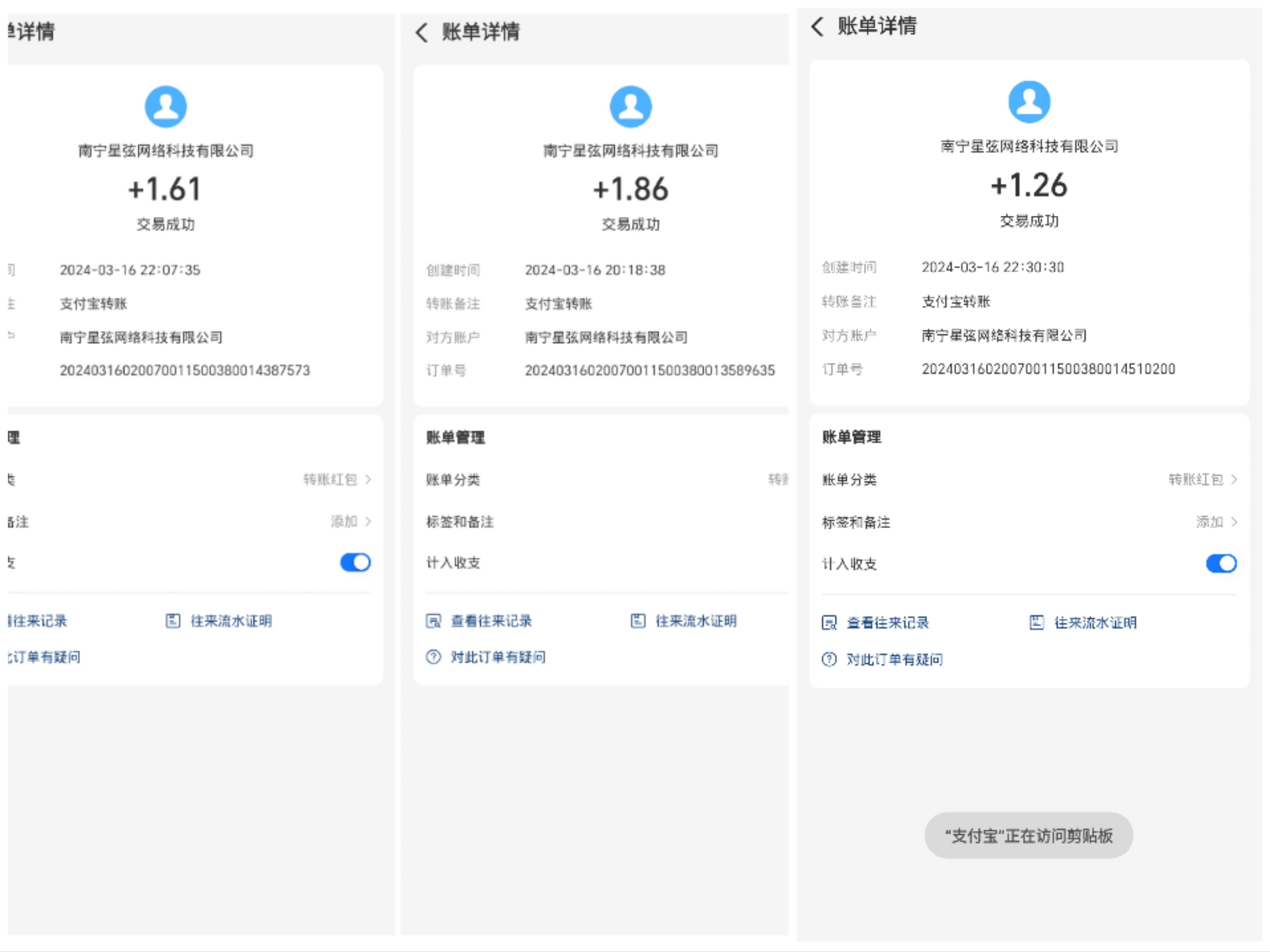Image resolution: width=1270 pixels, height=952 pixels.
Task: Tap 账单分类 row label in the +1.26 bill
Action: click(x=849, y=480)
